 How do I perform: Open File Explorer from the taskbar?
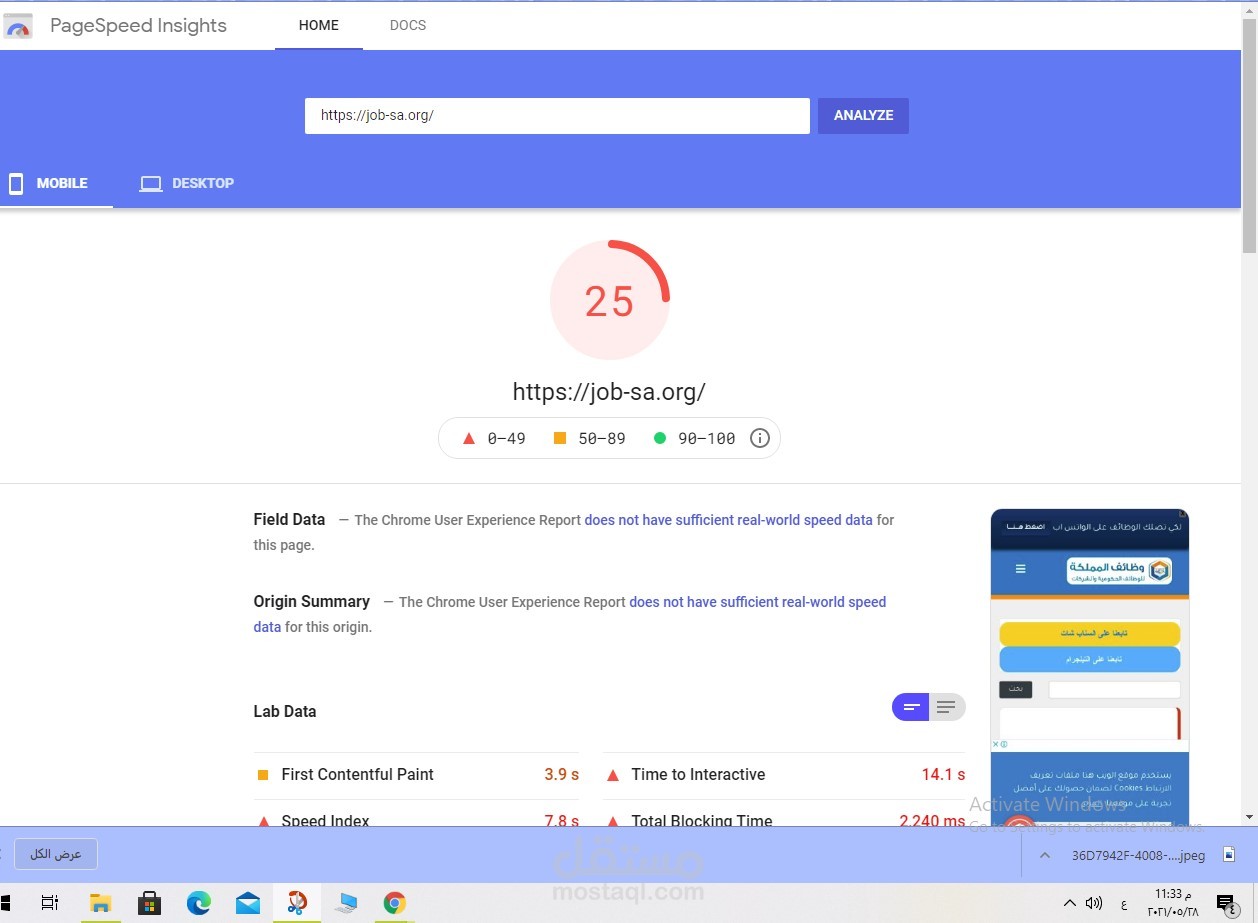click(x=100, y=903)
